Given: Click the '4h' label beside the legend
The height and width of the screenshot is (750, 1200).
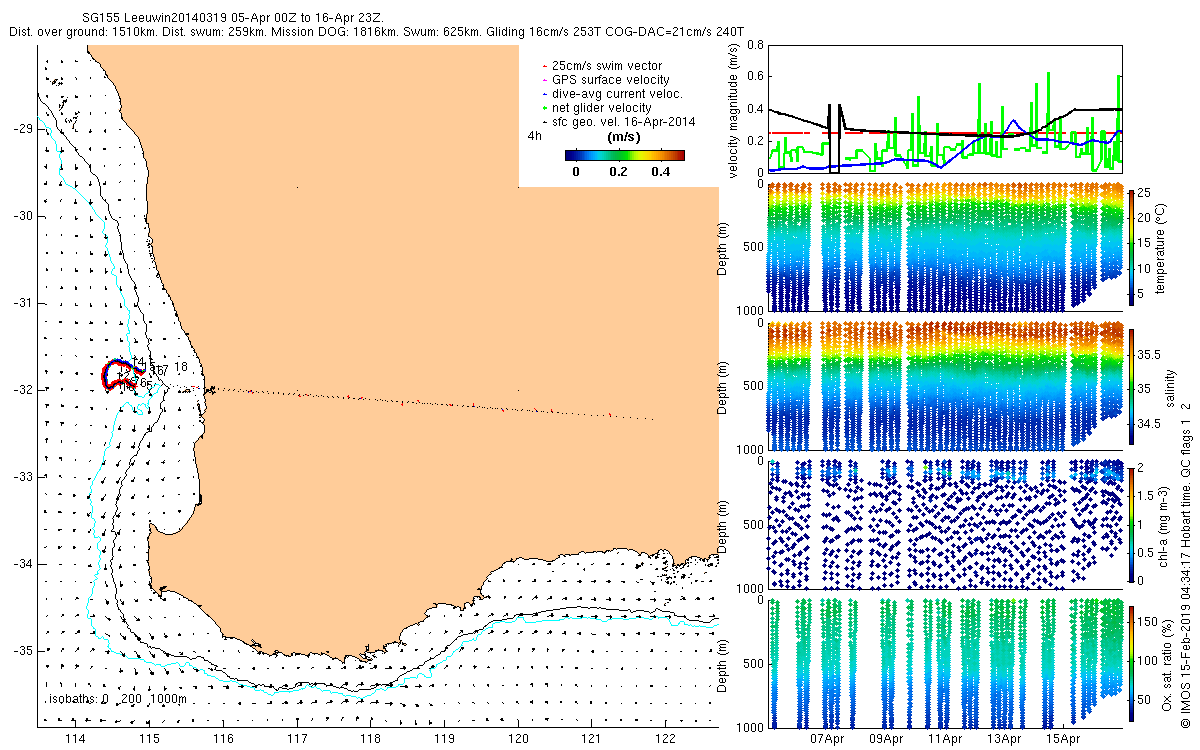Looking at the screenshot, I should click(x=535, y=136).
